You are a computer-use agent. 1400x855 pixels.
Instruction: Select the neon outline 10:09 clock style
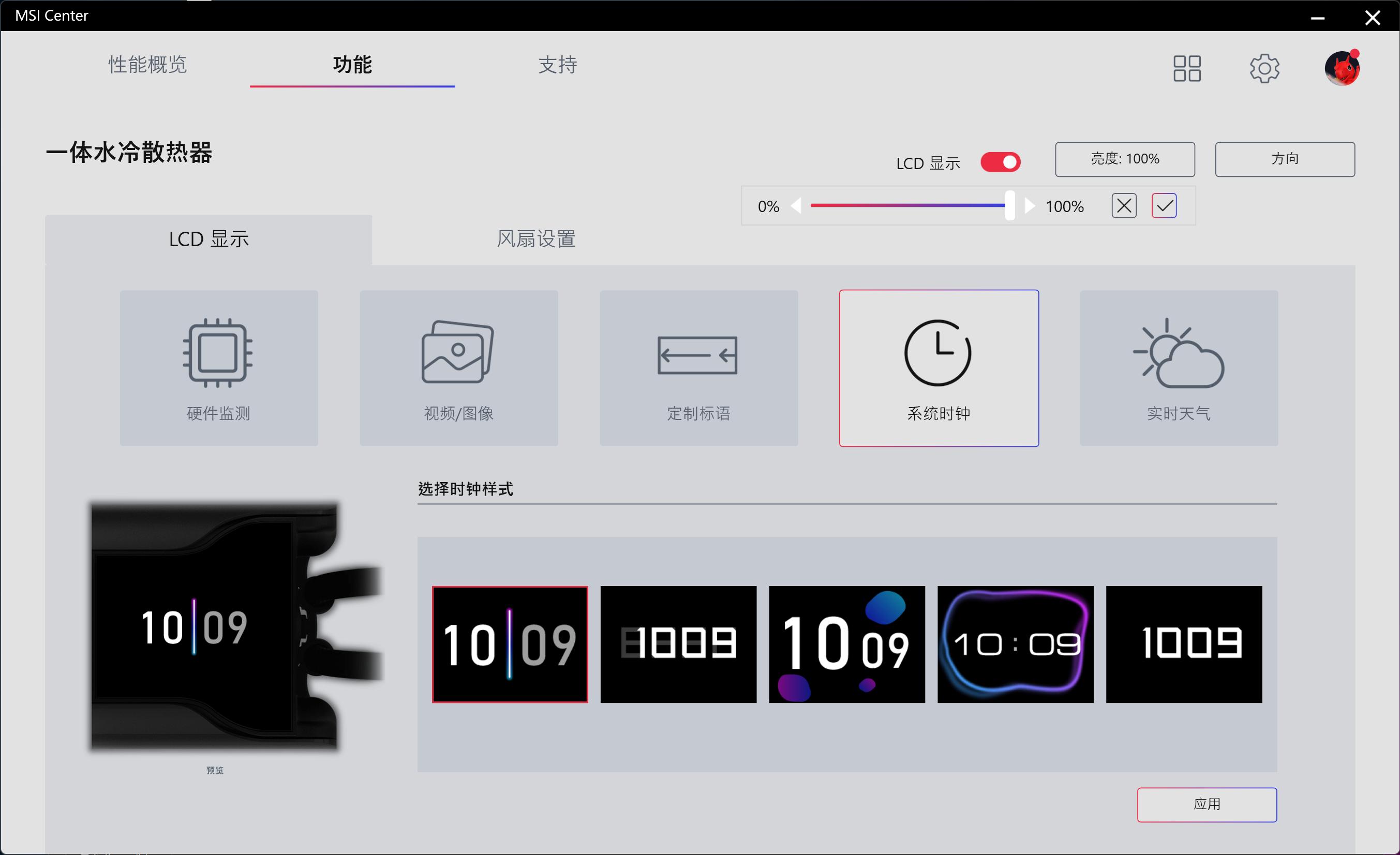[1015, 644]
